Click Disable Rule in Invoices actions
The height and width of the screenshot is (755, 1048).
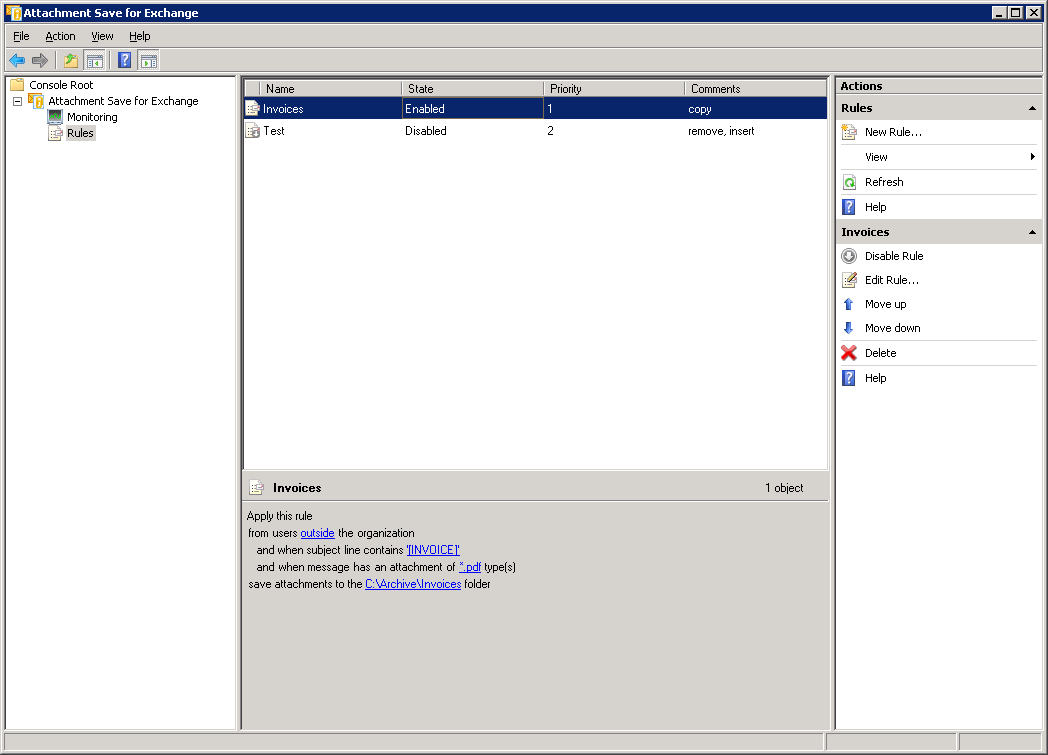(x=893, y=256)
